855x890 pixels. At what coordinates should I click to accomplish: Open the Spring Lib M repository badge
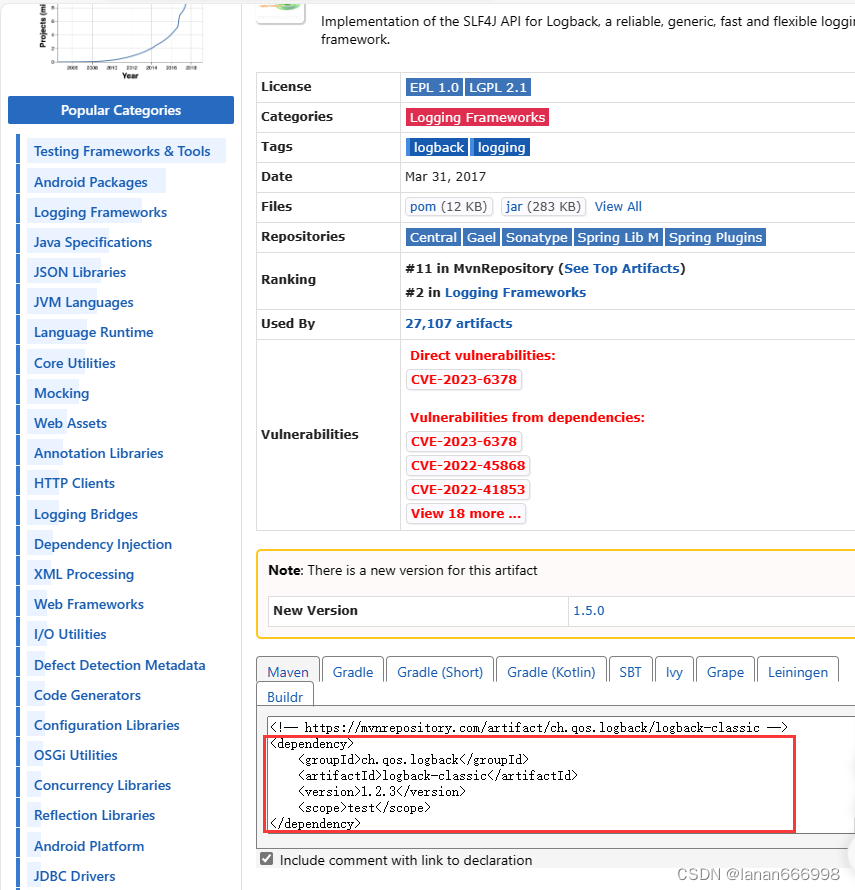[x=618, y=237]
